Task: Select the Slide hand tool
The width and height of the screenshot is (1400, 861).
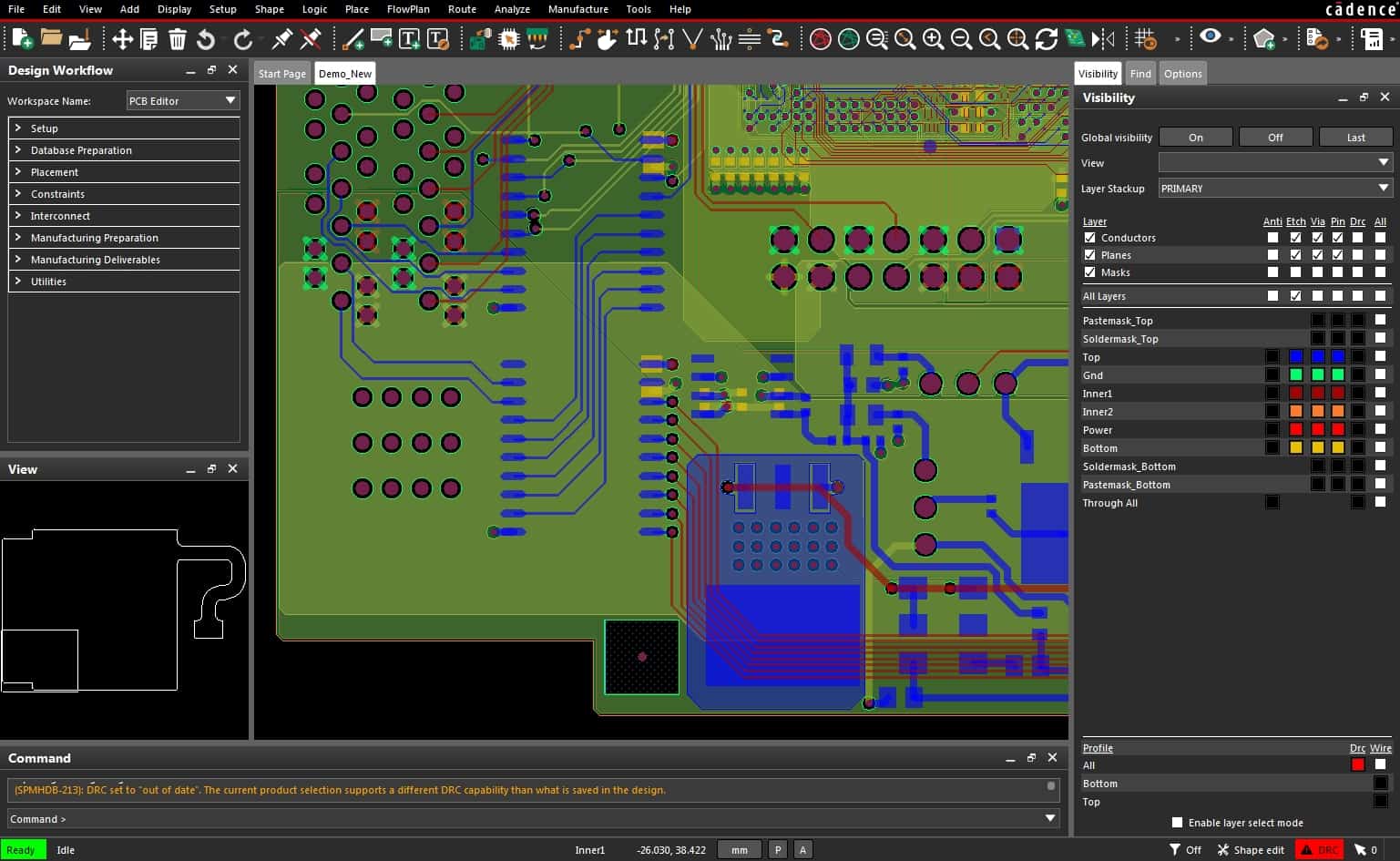Action: click(x=608, y=38)
